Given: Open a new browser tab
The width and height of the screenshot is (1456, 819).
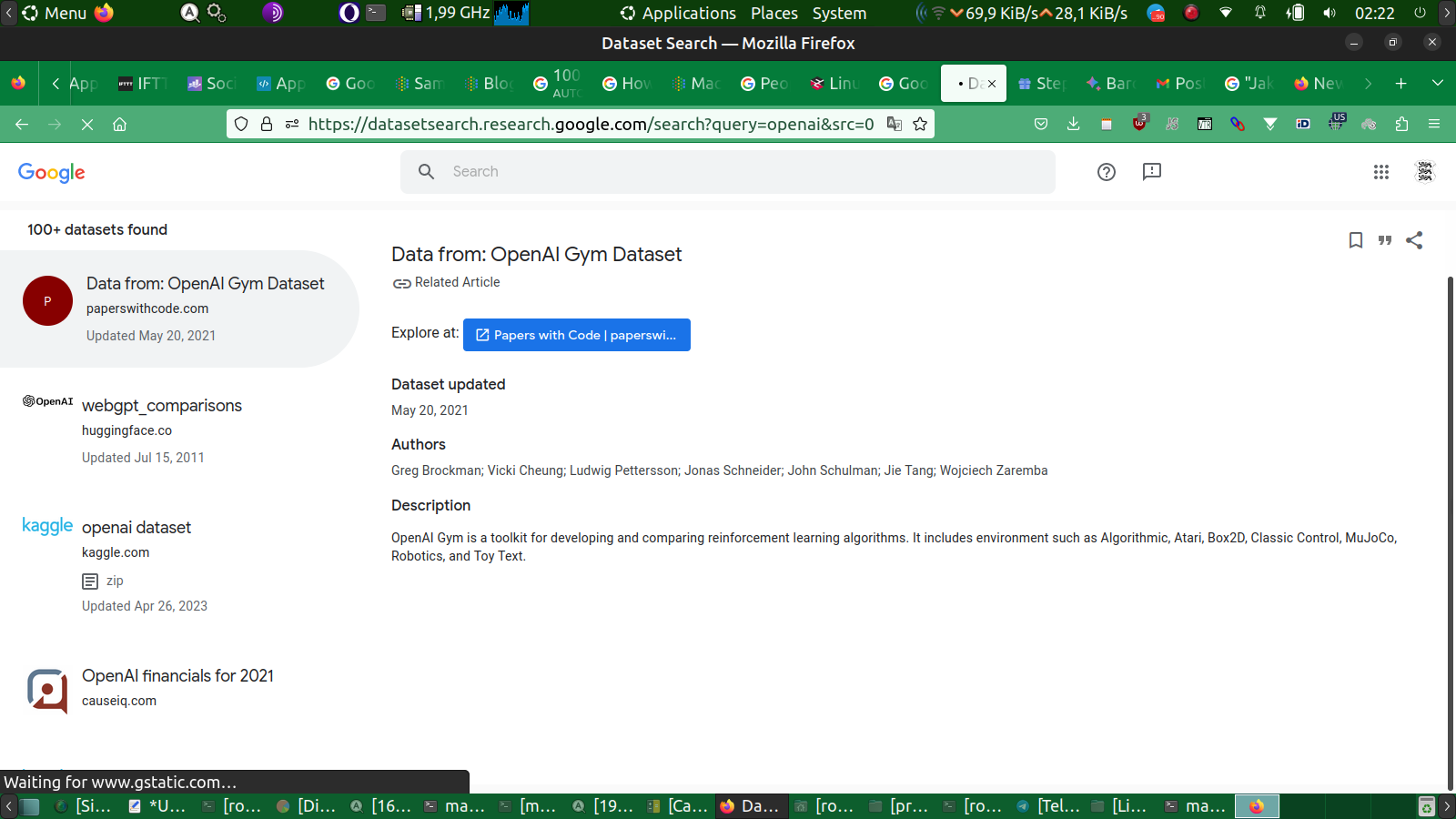Looking at the screenshot, I should tap(1401, 84).
